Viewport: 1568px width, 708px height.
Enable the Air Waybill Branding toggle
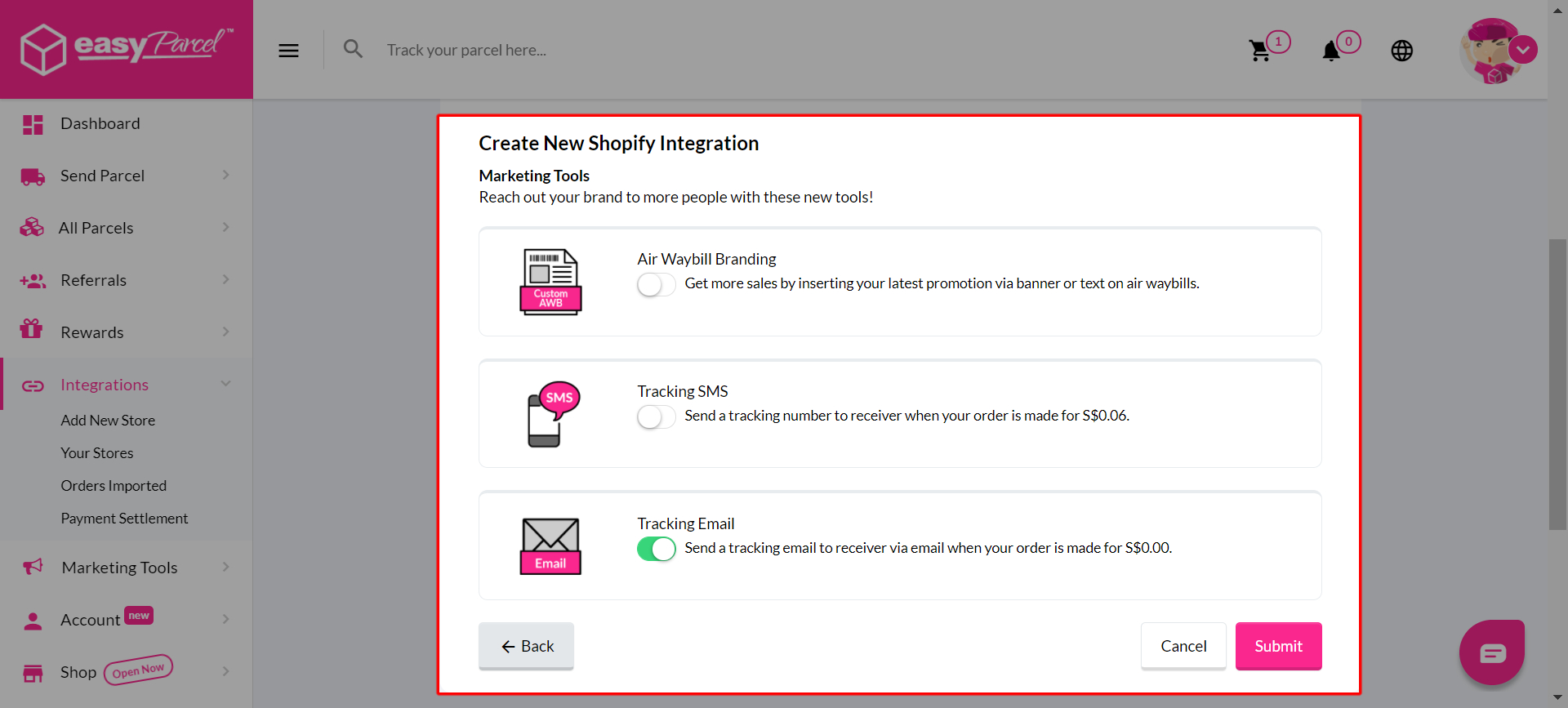pos(656,284)
